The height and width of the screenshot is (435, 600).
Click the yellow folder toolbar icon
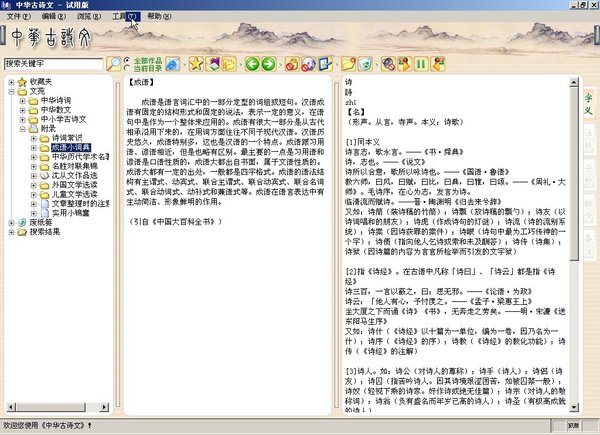[230, 65]
